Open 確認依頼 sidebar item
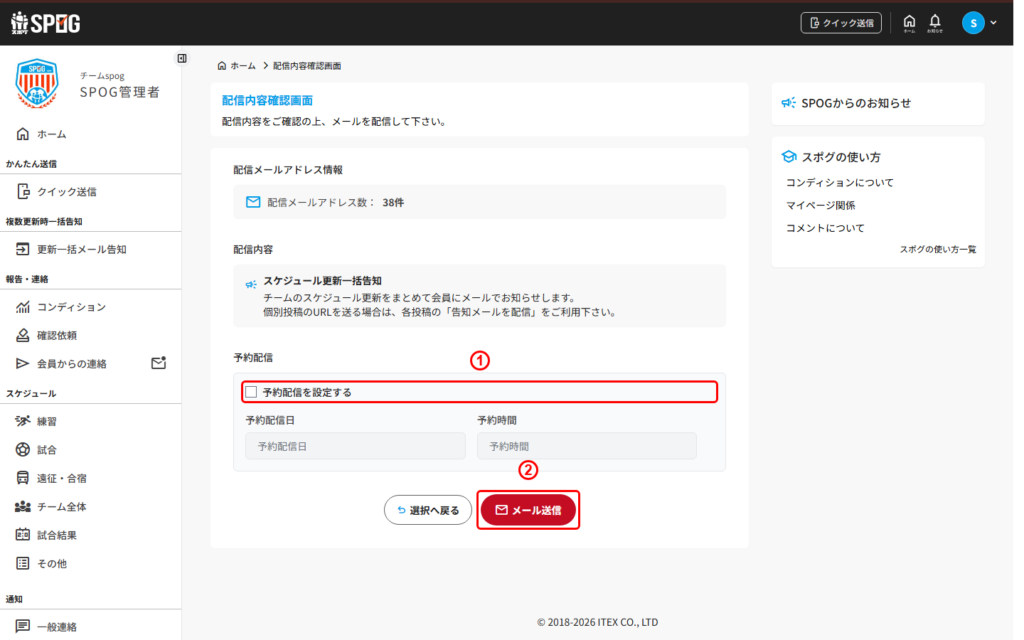Screen dimensions: 1024x640 click(57, 335)
